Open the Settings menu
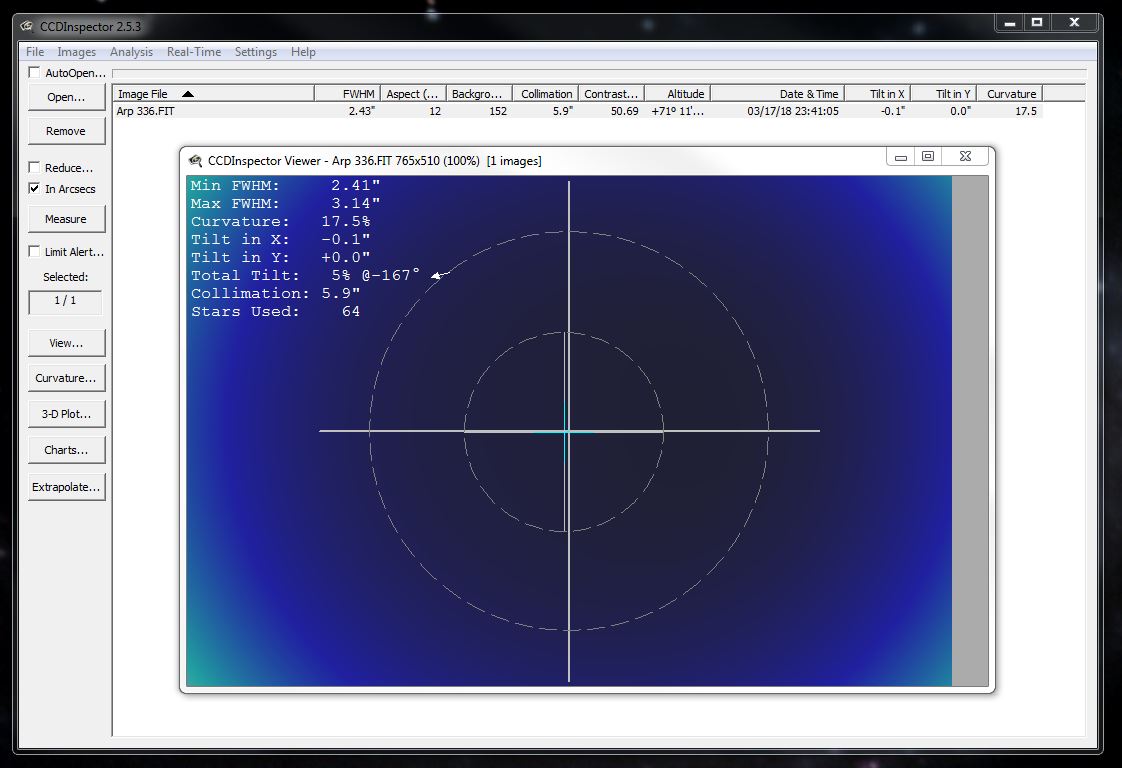Image resolution: width=1122 pixels, height=768 pixels. [255, 52]
